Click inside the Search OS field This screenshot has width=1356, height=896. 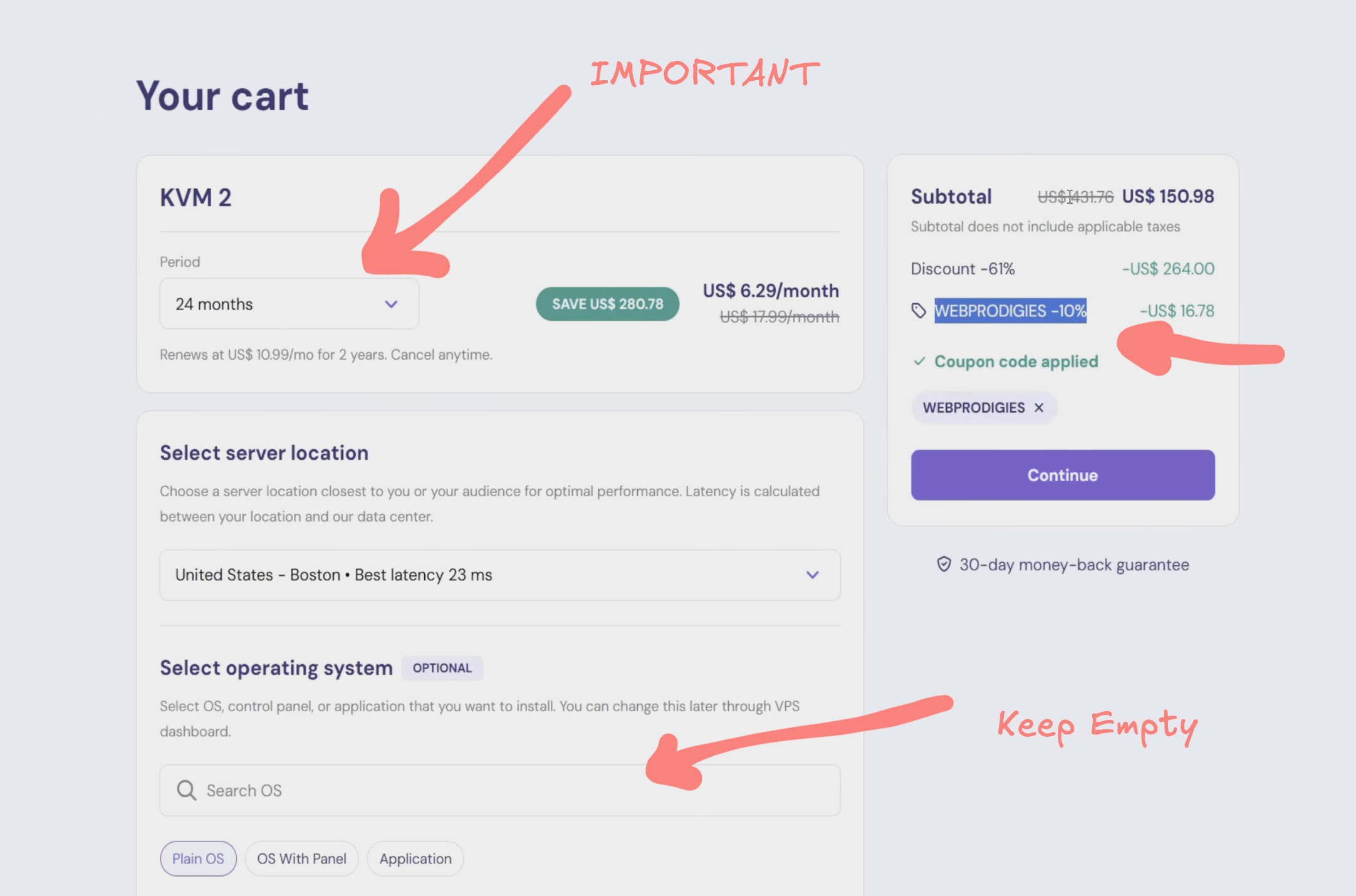pos(499,790)
